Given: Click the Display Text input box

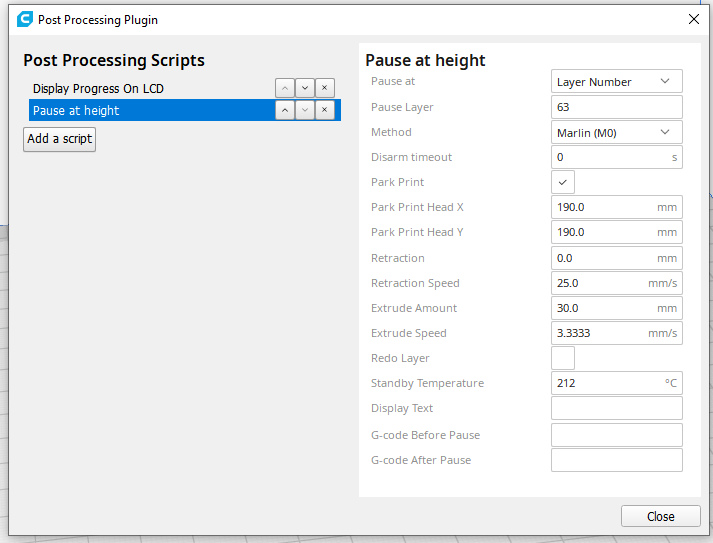Looking at the screenshot, I should 617,408.
